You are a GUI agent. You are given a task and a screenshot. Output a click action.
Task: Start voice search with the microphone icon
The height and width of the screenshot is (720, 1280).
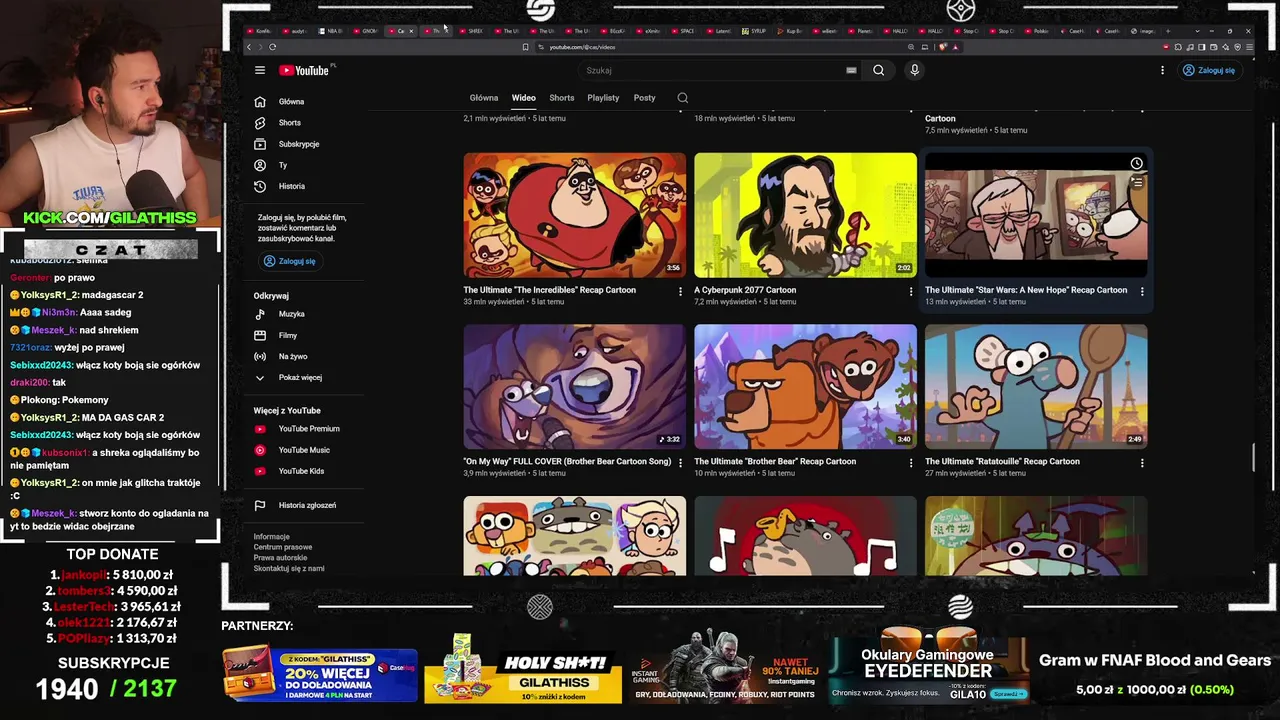(x=914, y=70)
